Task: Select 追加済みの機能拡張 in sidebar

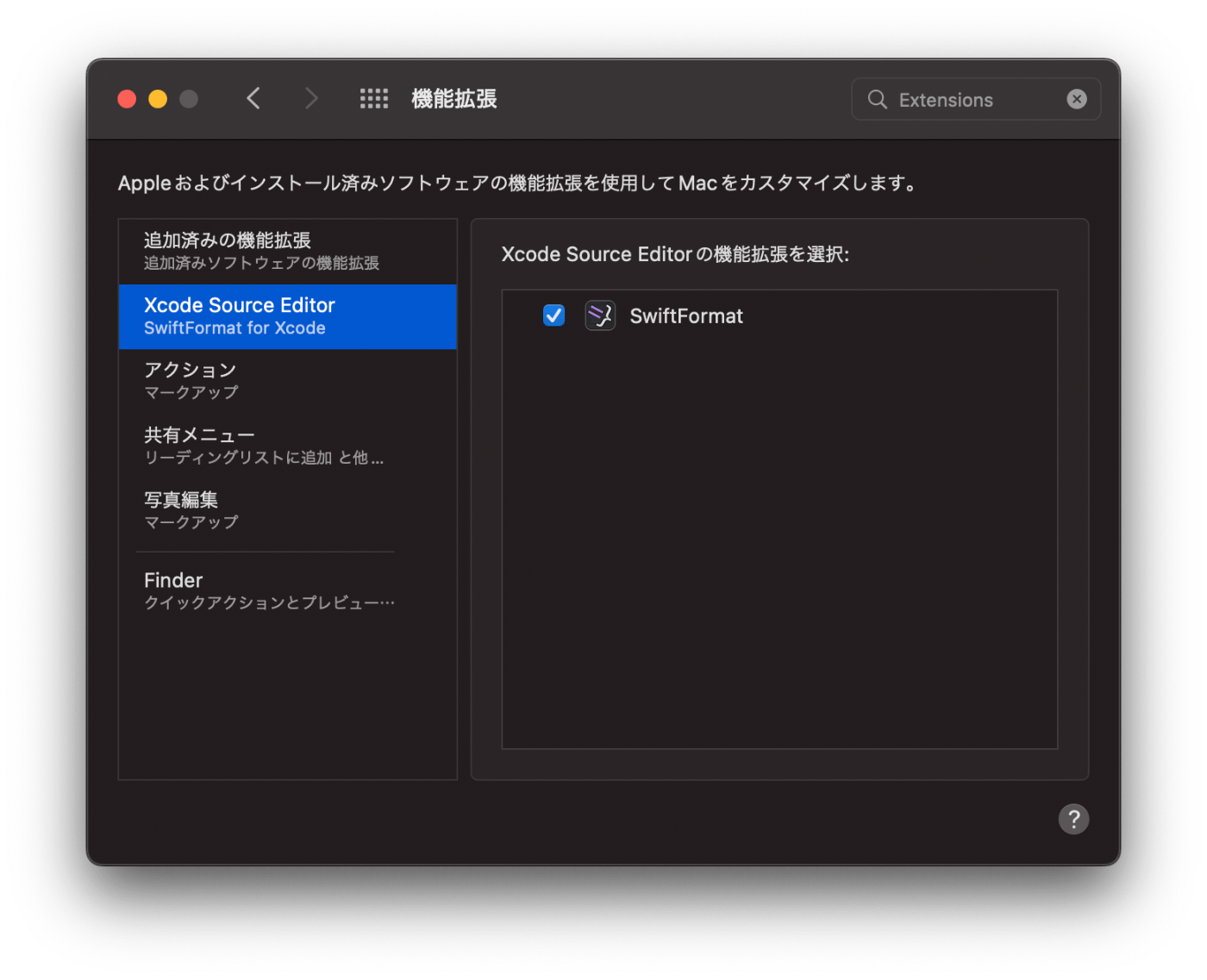Action: (287, 251)
